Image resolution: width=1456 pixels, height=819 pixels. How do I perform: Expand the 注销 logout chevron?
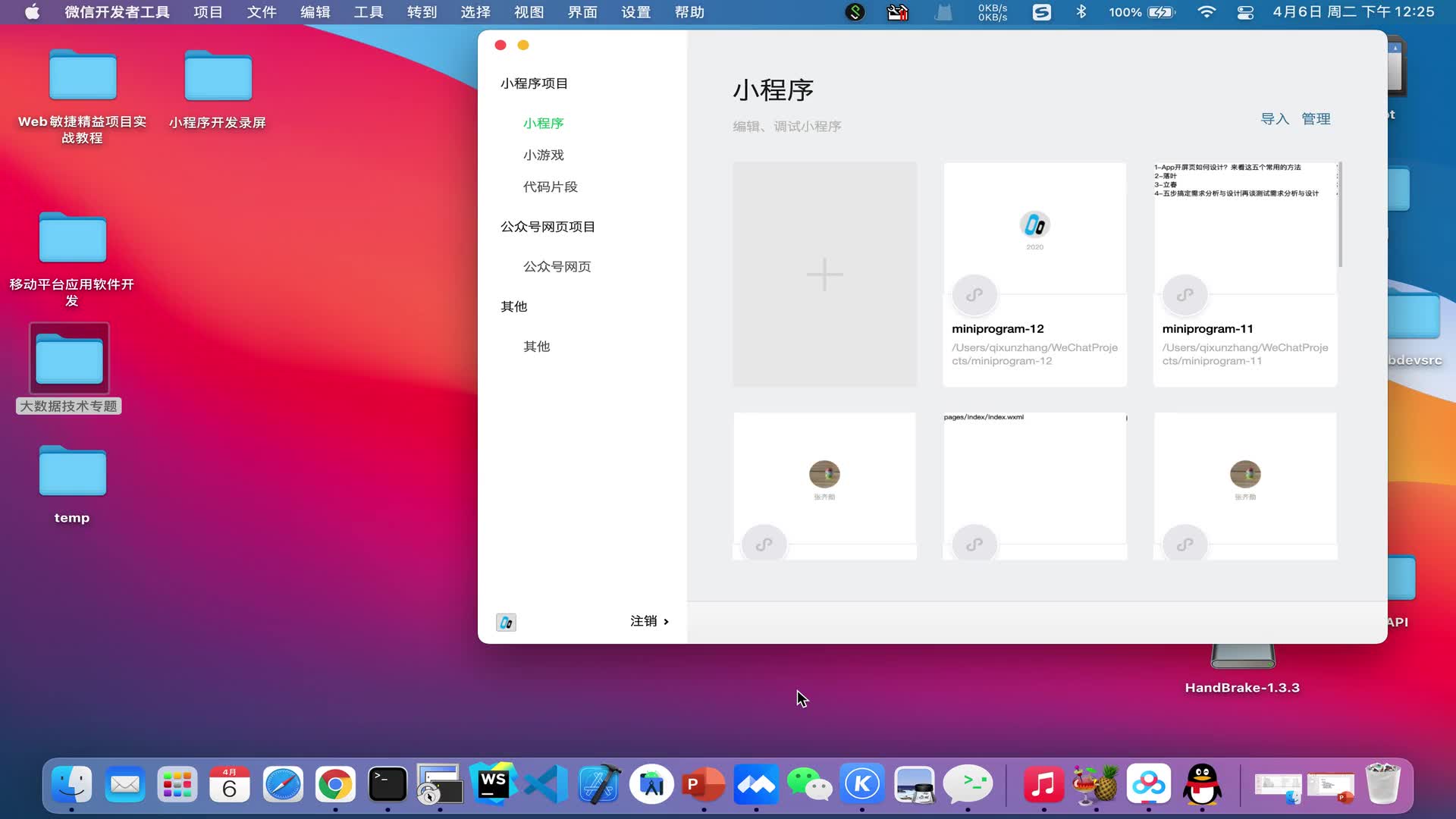coord(666,621)
